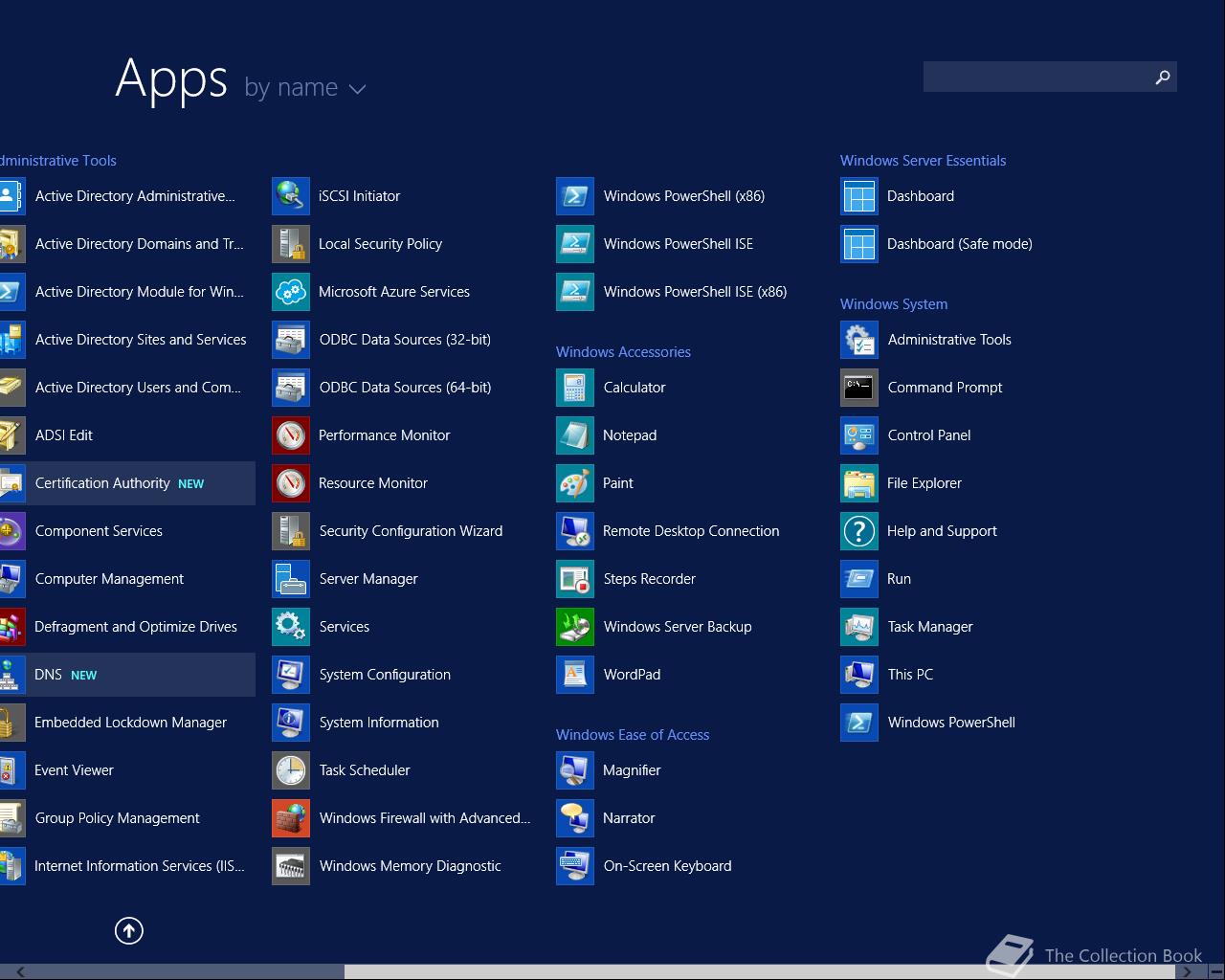Launch Windows PowerShell icon under Windows System

[x=859, y=723]
